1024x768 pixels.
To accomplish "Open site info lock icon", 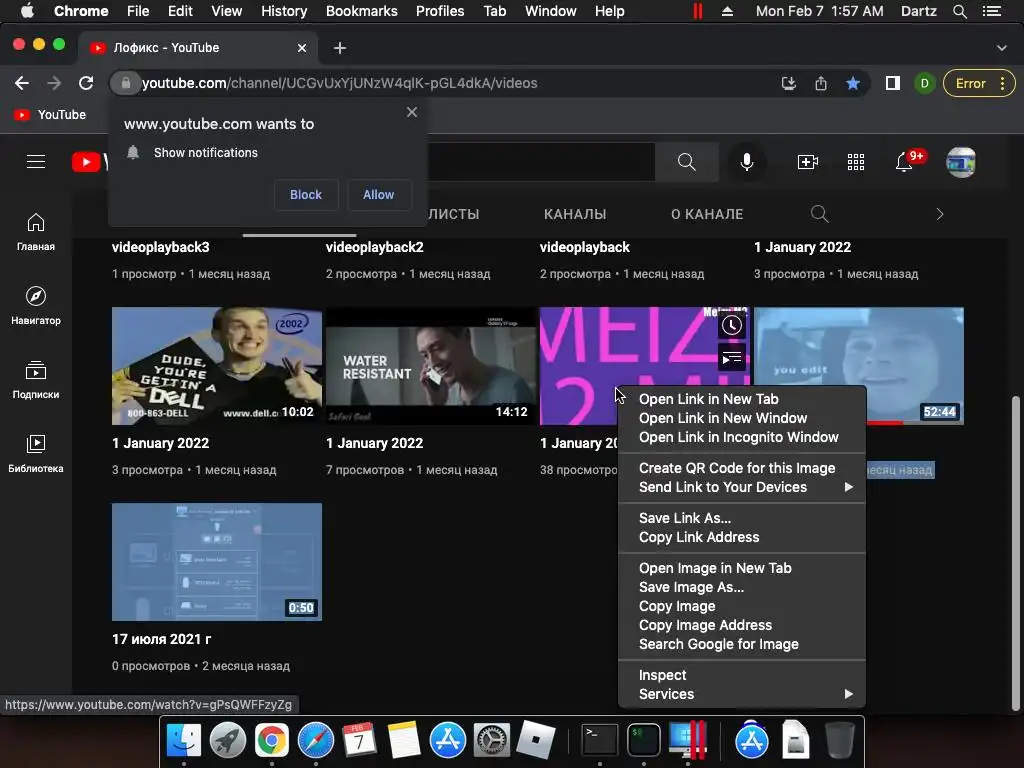I will click(125, 83).
